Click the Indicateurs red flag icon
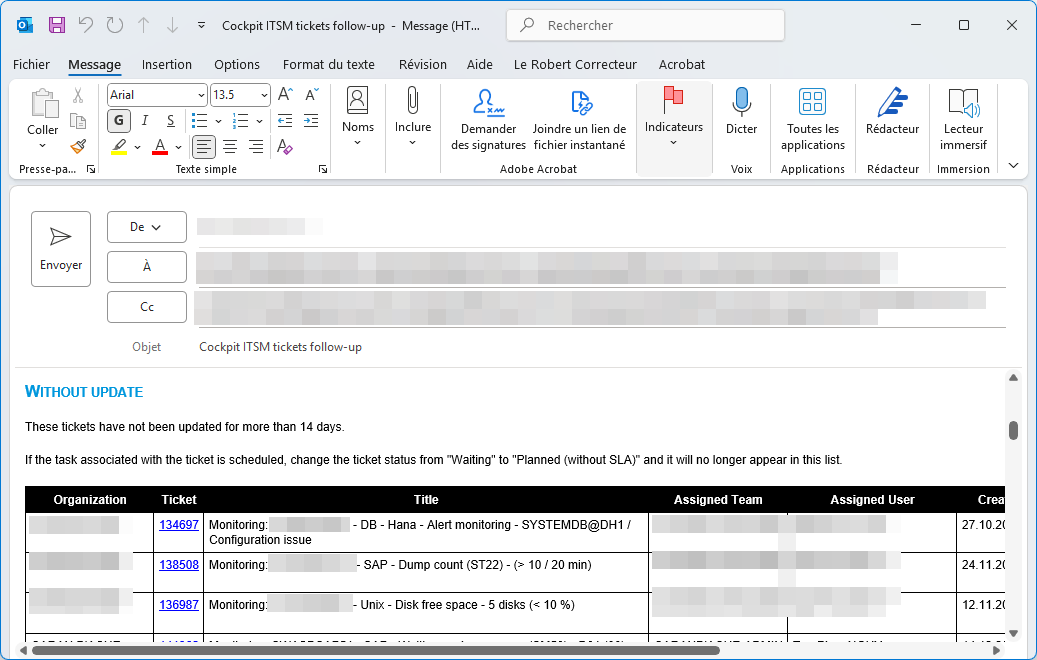This screenshot has height=660, width=1037. [x=673, y=99]
